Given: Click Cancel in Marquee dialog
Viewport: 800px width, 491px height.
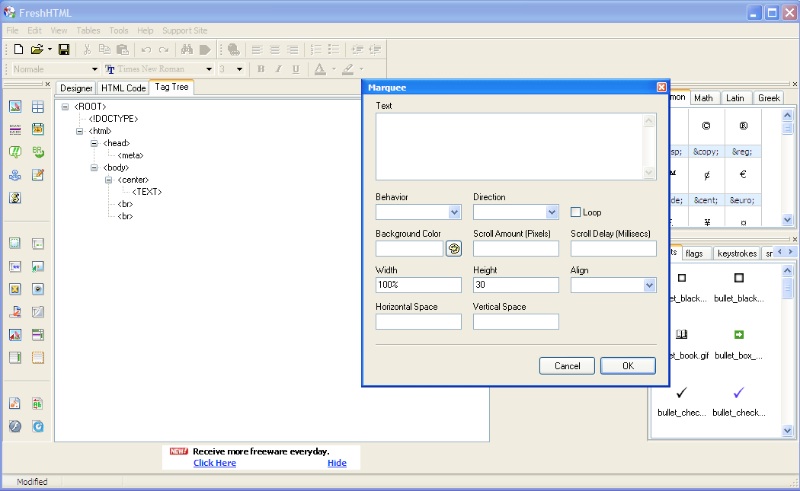Looking at the screenshot, I should (x=567, y=366).
